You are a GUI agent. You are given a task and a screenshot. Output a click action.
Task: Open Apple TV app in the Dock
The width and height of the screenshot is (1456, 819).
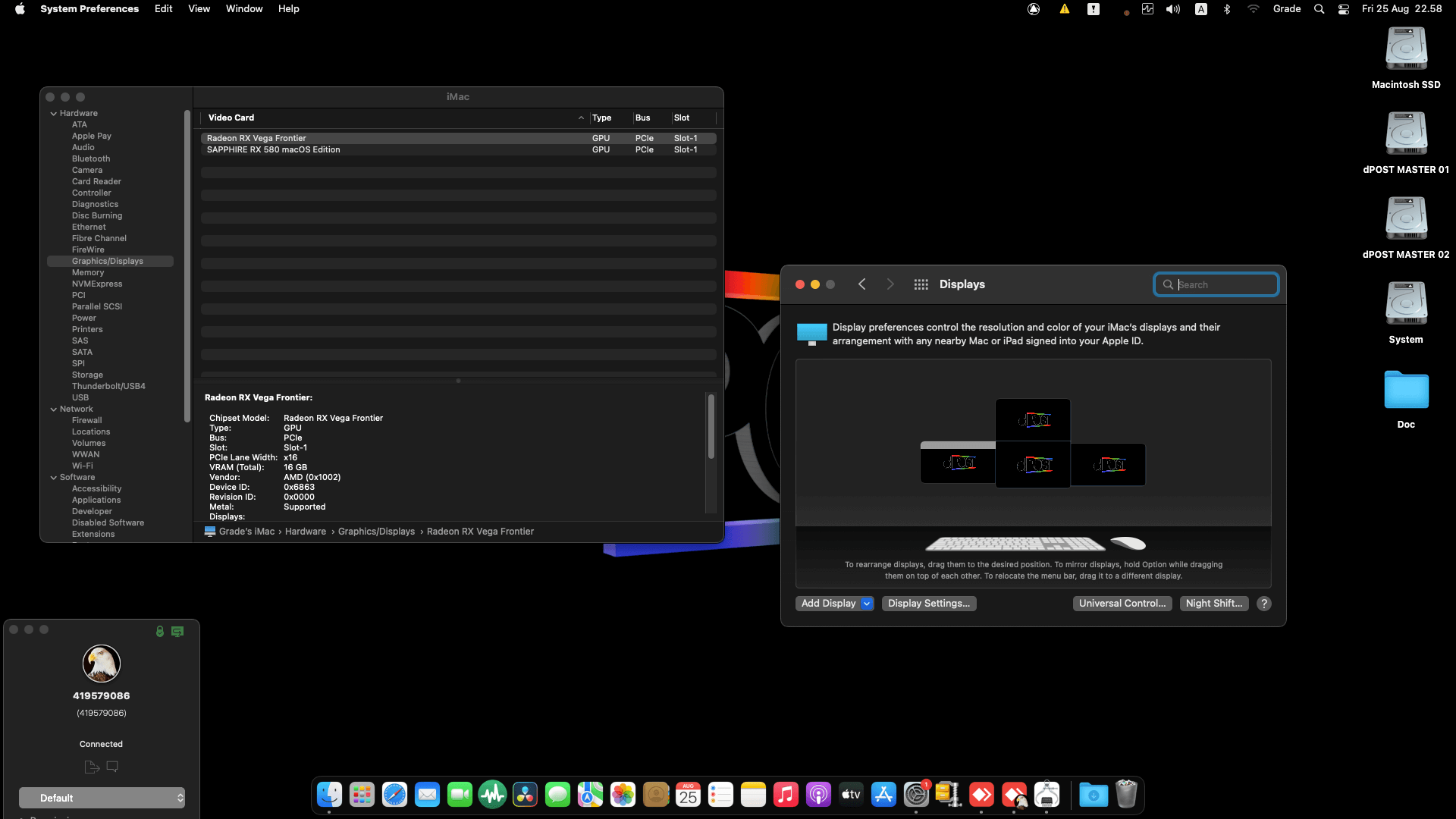click(x=851, y=794)
